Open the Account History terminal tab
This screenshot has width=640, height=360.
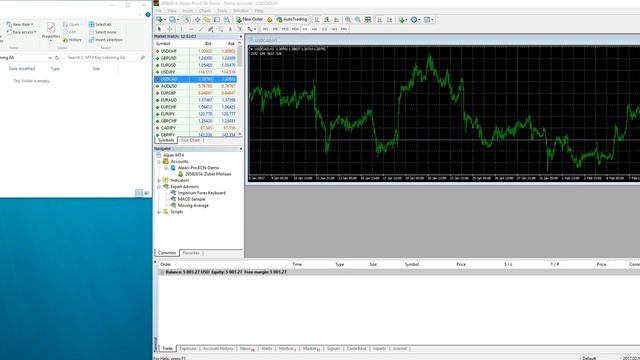(218, 349)
